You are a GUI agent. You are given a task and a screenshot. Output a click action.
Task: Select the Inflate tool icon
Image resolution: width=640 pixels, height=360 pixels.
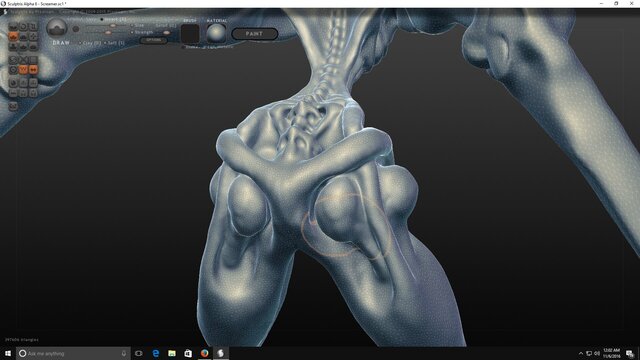13,46
